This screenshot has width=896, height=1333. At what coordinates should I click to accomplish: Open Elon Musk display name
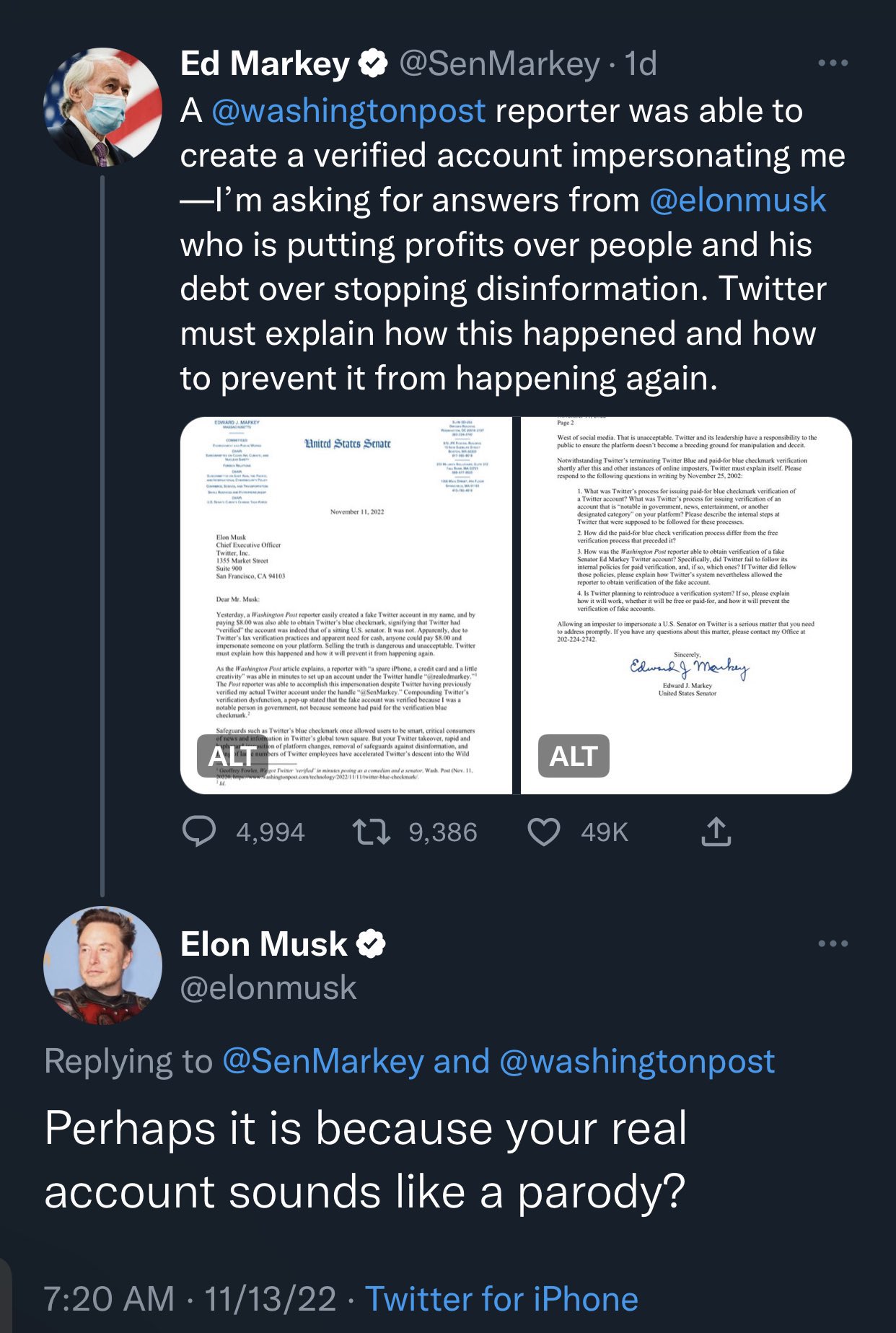tap(264, 943)
